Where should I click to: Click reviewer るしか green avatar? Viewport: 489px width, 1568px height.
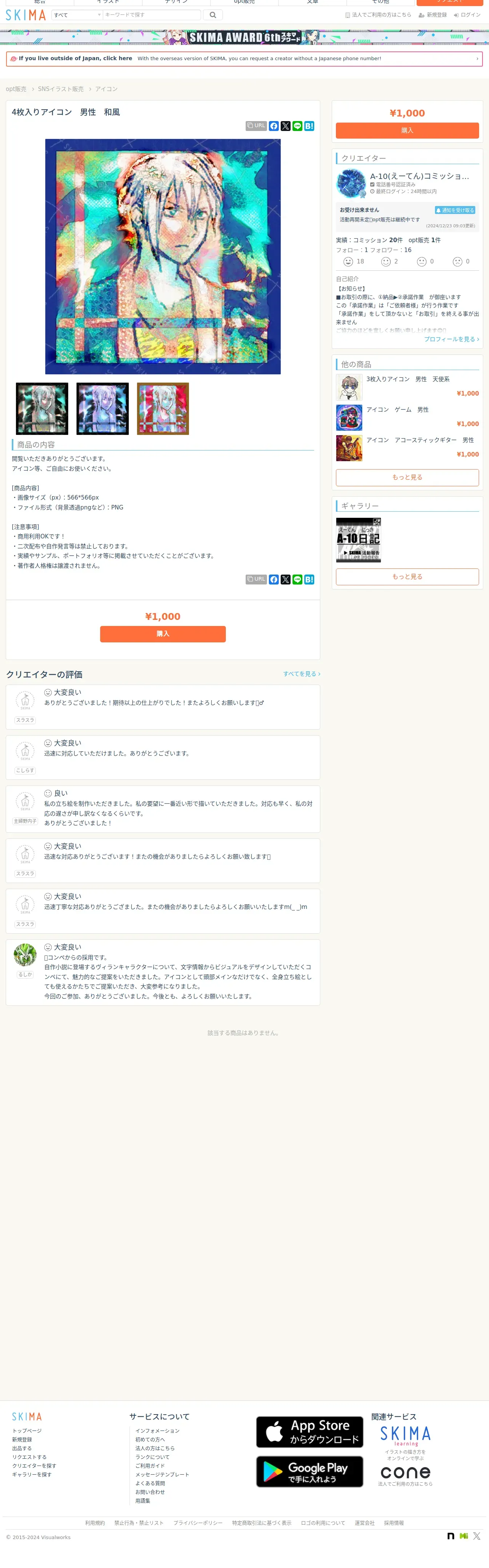(x=25, y=955)
